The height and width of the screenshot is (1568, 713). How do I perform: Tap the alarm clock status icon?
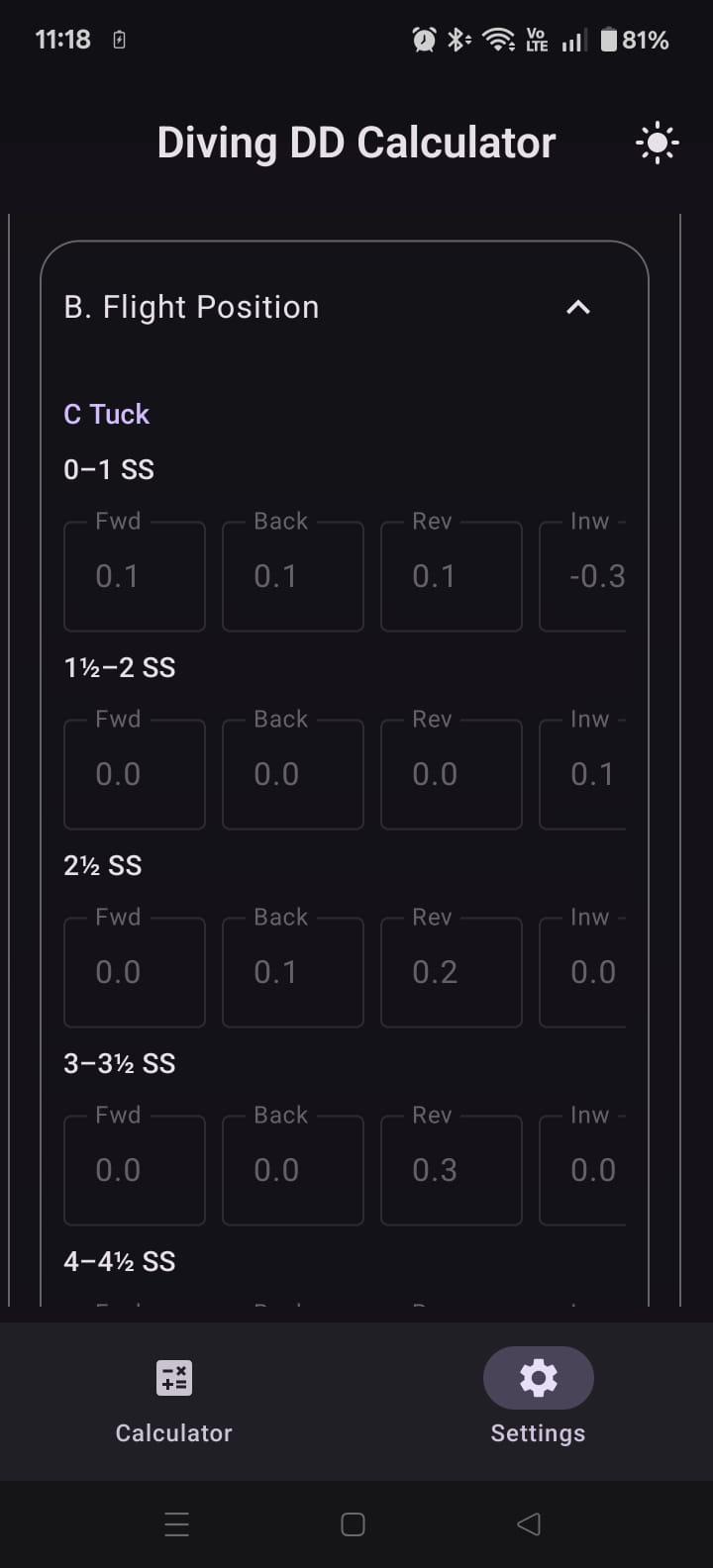click(x=424, y=40)
